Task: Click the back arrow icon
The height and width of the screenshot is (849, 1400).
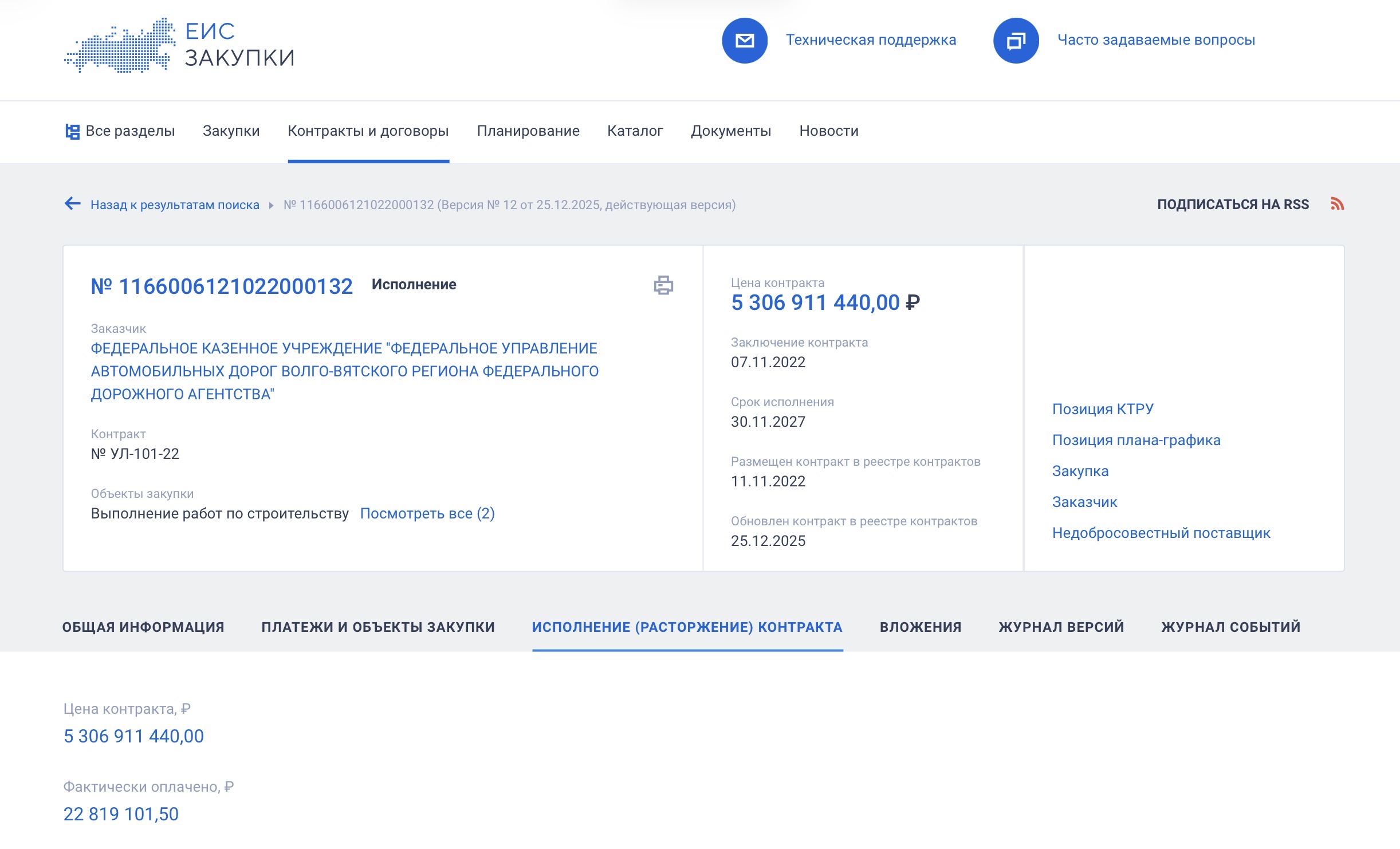Action: tap(73, 204)
